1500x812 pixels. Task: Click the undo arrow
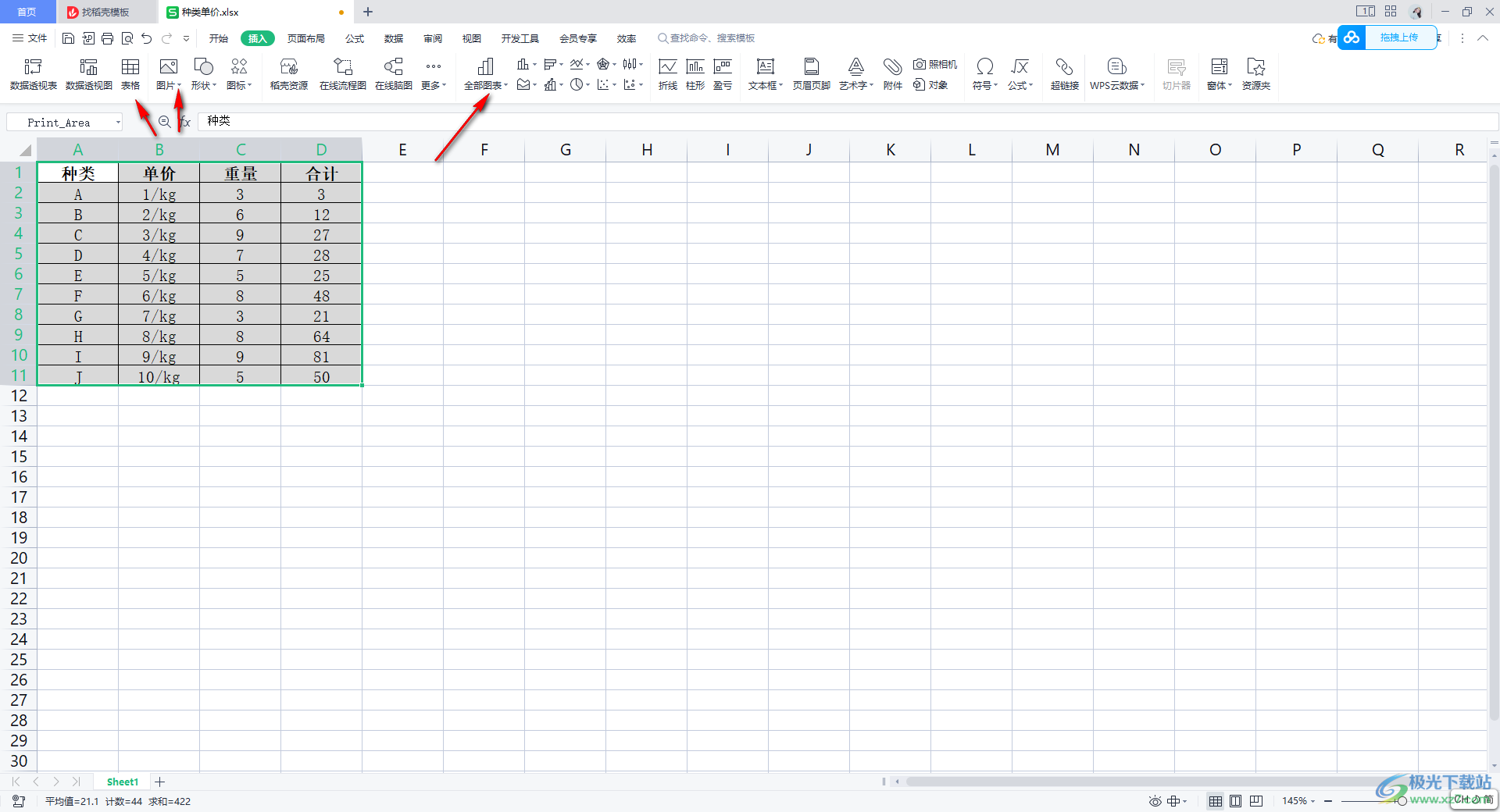coord(146,38)
